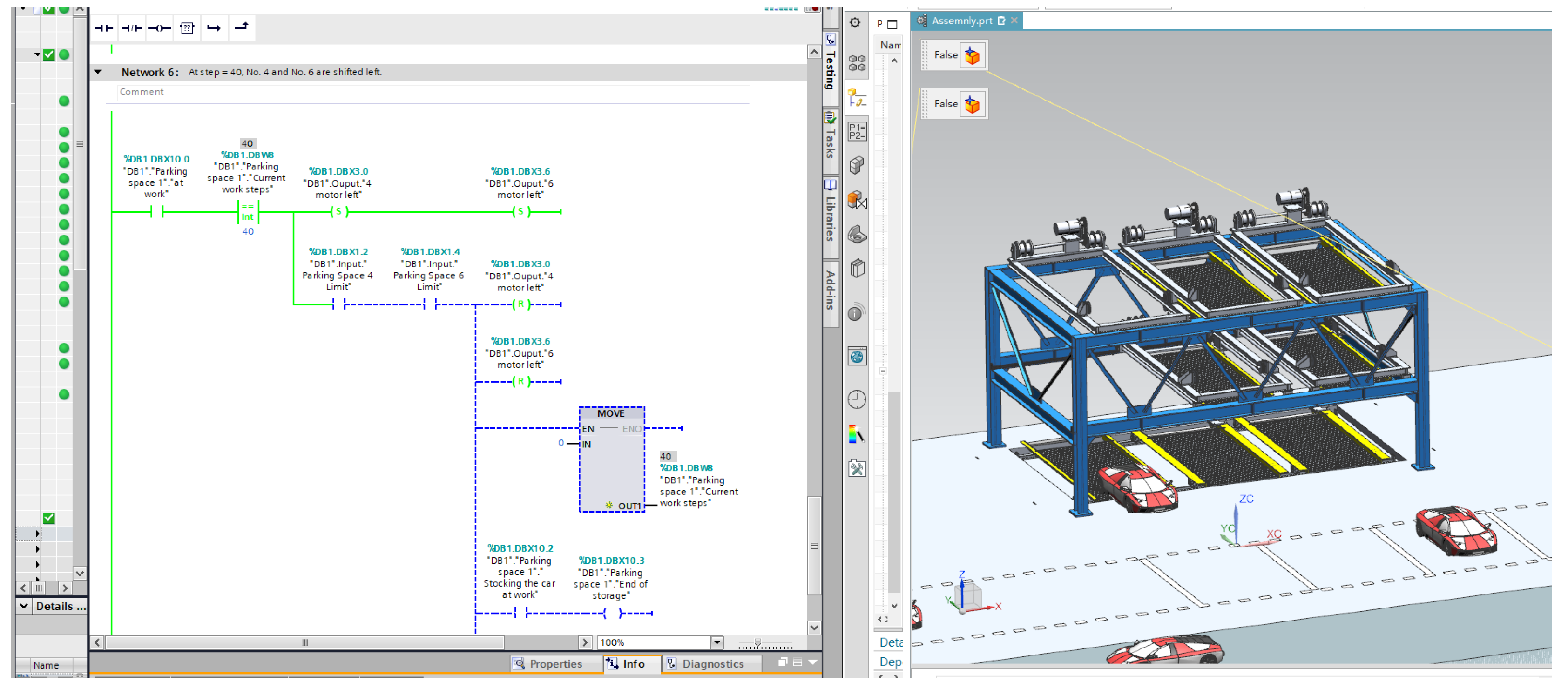Screen dimensions: 1568x689
Task: Insert an output coil instruction
Action: click(159, 28)
